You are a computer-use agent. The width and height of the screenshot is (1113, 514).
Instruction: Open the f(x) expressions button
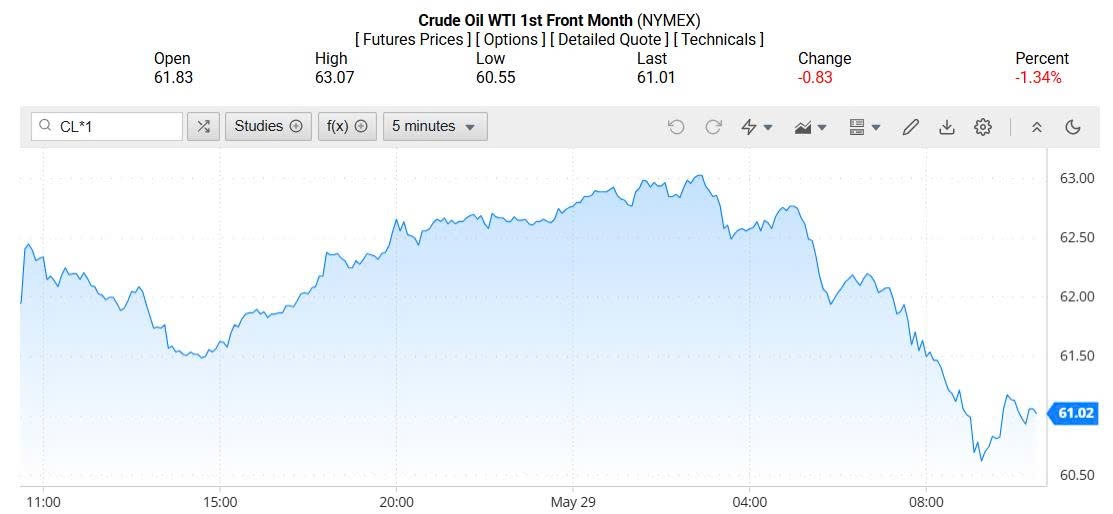tap(347, 126)
